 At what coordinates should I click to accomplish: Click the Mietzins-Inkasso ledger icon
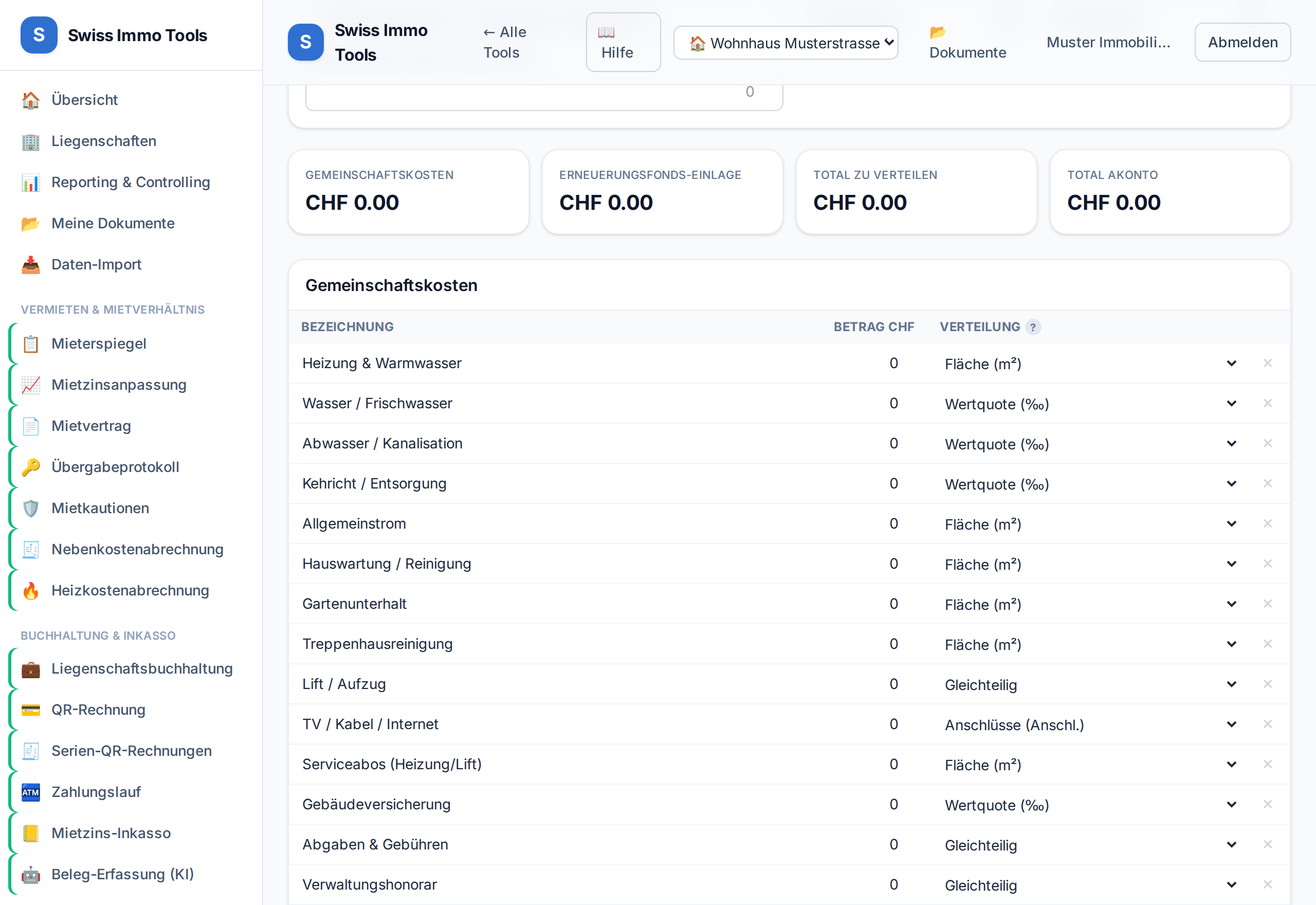coord(31,833)
